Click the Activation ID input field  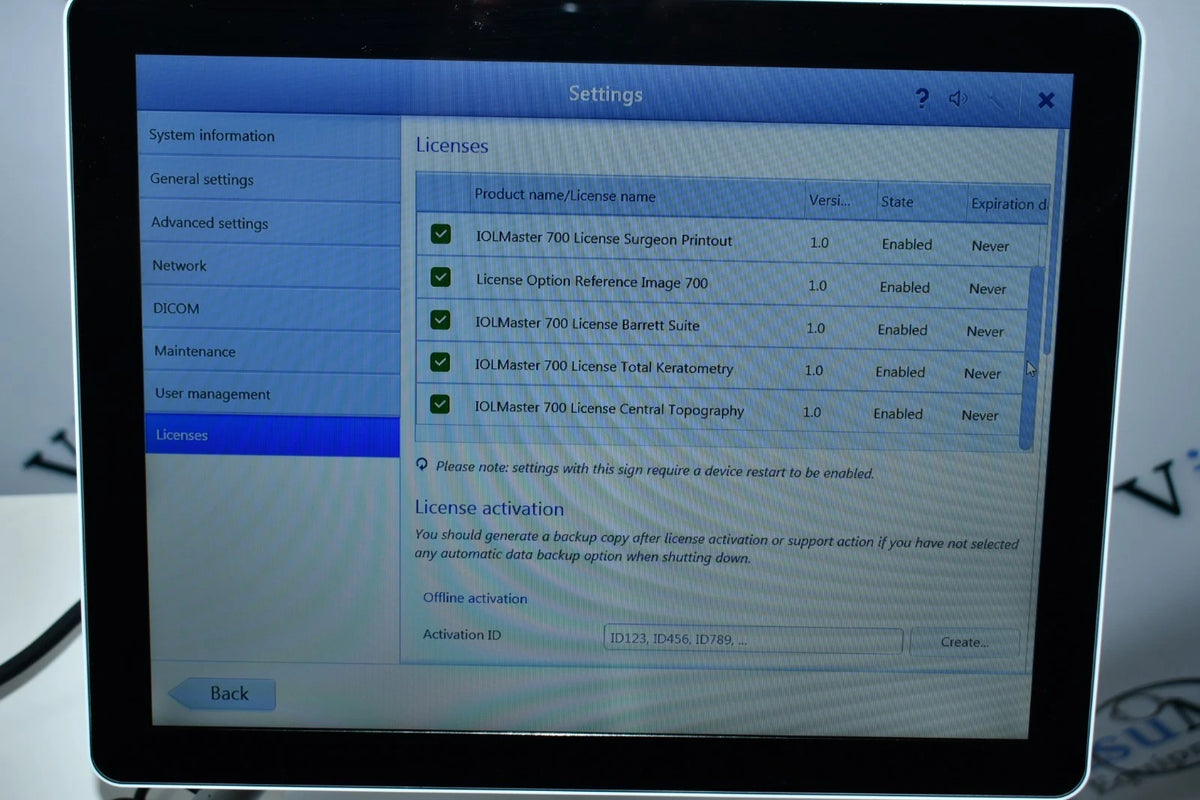tap(752, 640)
